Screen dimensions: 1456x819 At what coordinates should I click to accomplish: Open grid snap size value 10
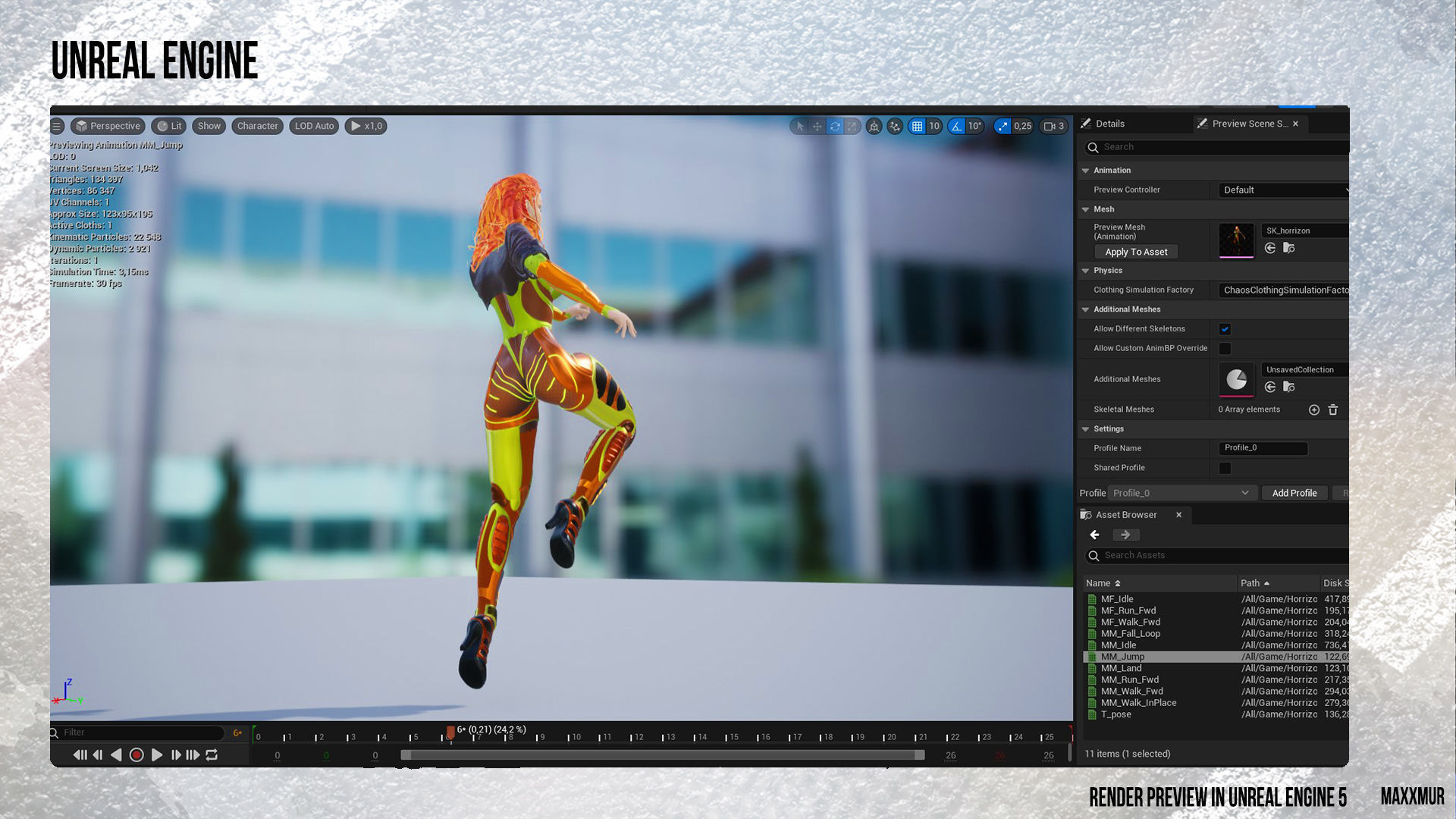(934, 126)
